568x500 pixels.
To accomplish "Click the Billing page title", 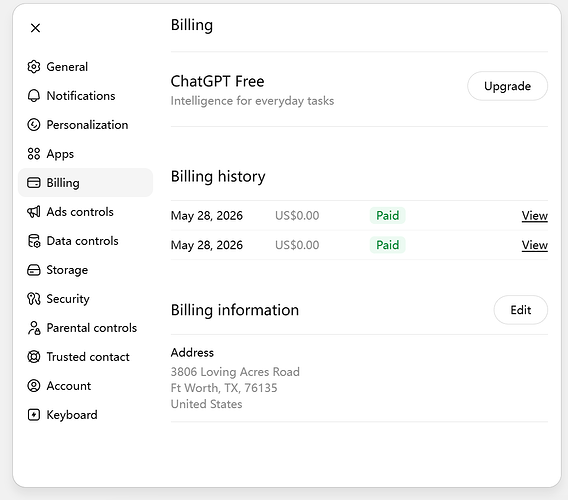I will pyautogui.click(x=192, y=25).
